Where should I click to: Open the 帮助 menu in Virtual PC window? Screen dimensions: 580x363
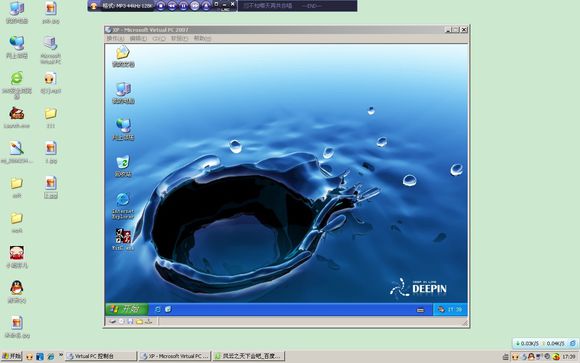(202, 38)
